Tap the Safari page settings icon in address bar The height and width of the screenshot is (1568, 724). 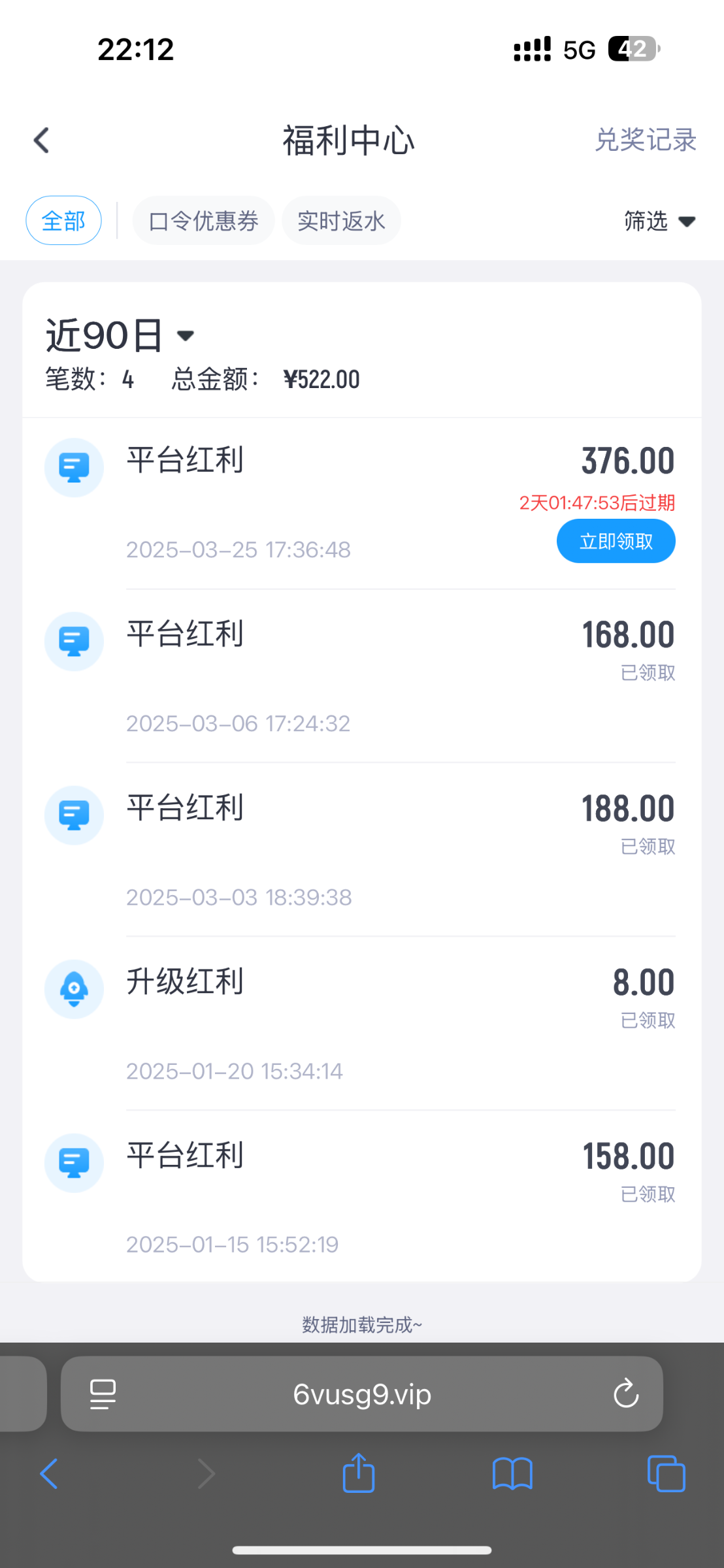(103, 1394)
